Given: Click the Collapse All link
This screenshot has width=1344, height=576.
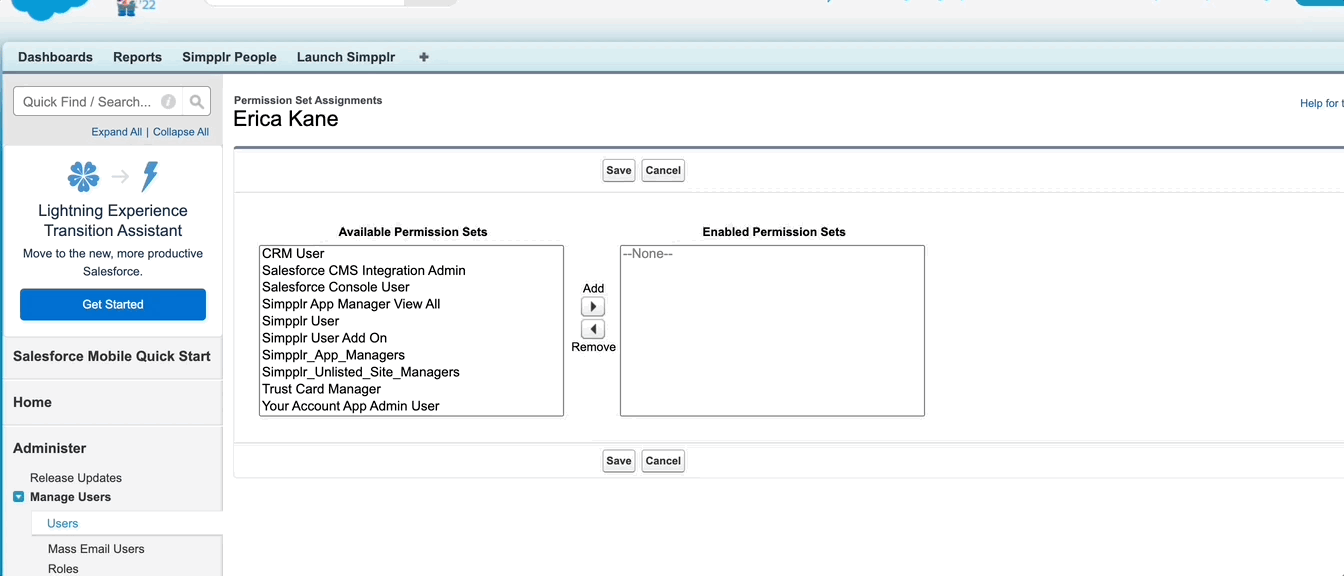Looking at the screenshot, I should click(181, 132).
